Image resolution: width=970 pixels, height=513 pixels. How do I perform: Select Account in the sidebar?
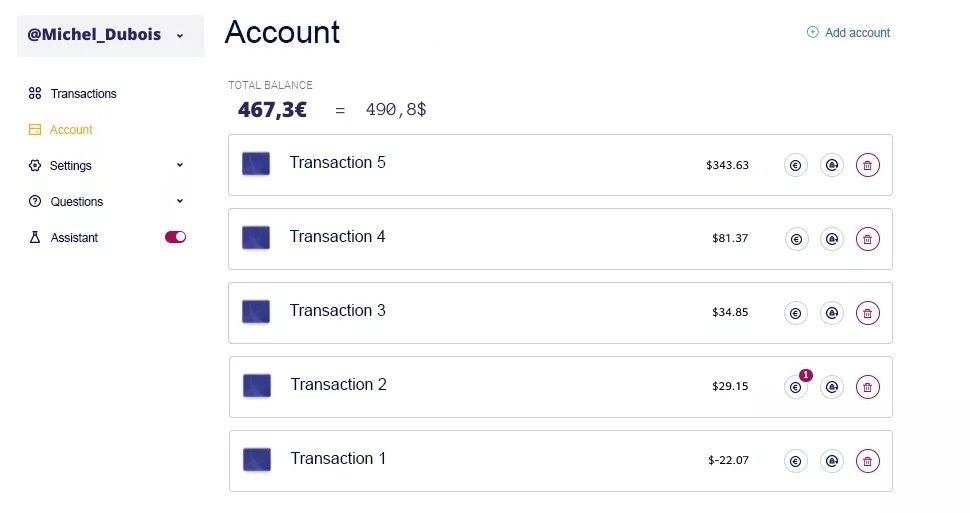pos(71,130)
